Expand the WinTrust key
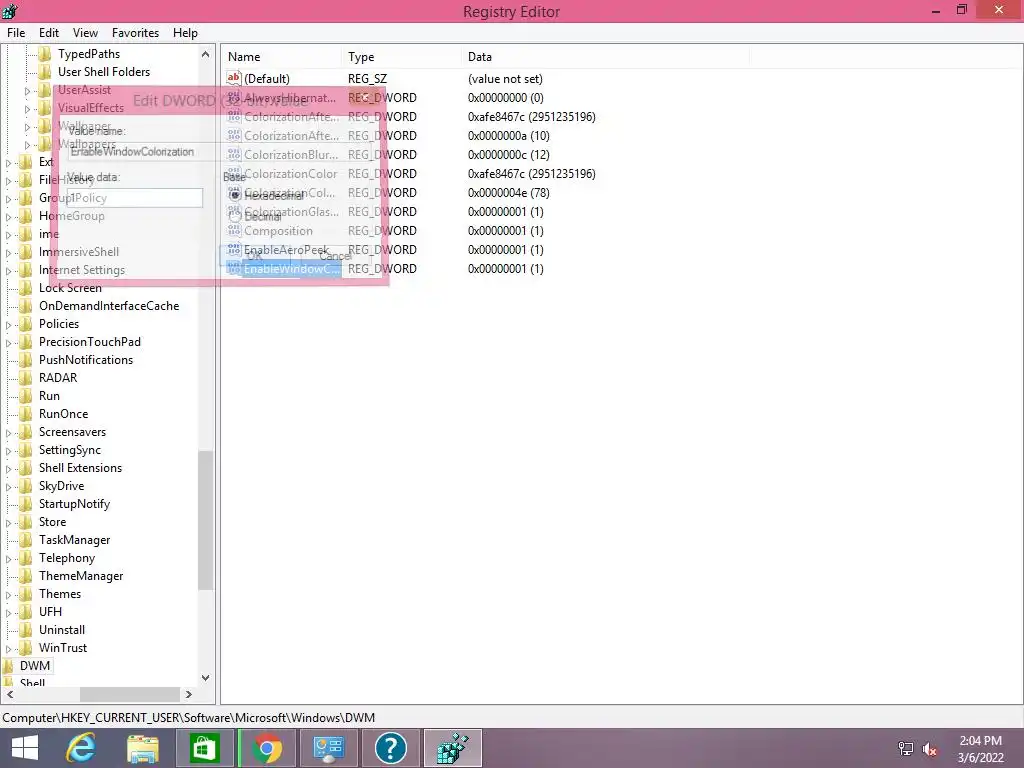This screenshot has height=768, width=1024. click(8, 648)
